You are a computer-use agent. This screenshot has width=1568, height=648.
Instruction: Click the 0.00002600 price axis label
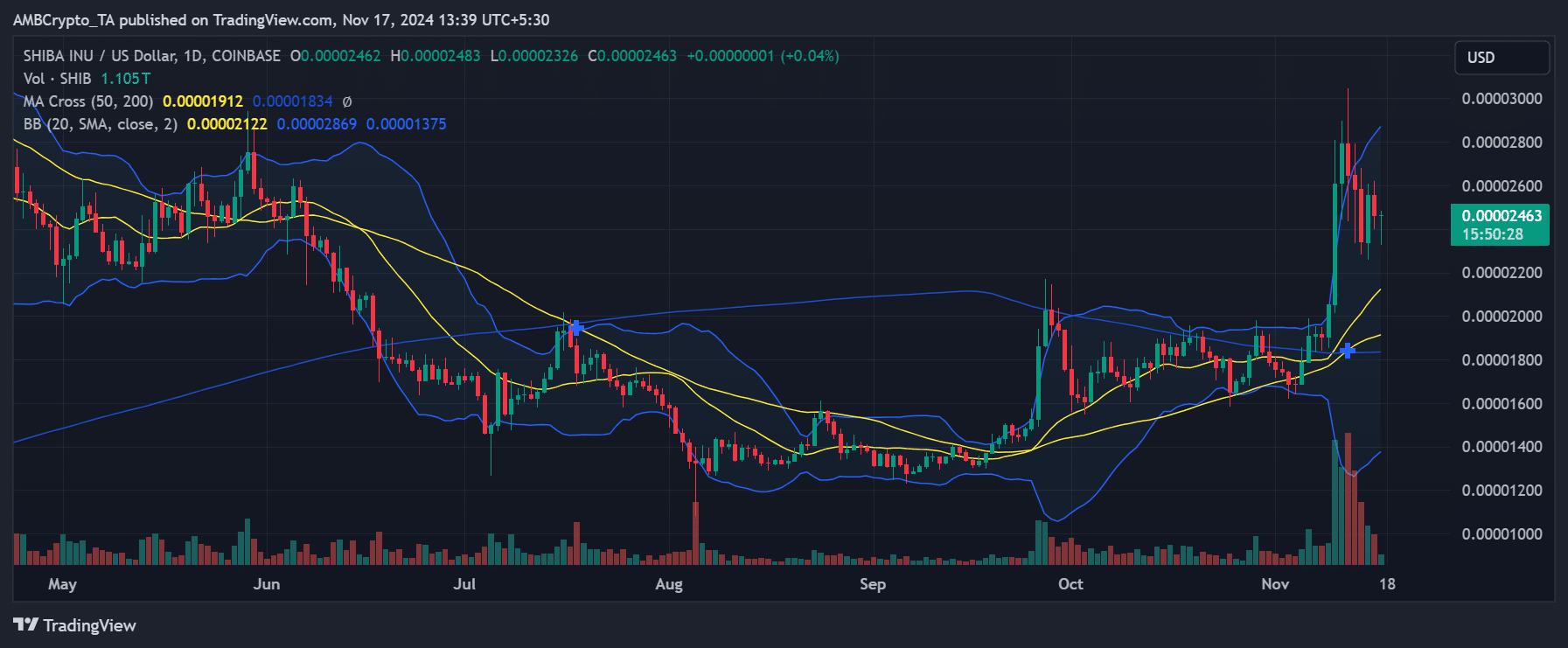(x=1502, y=186)
